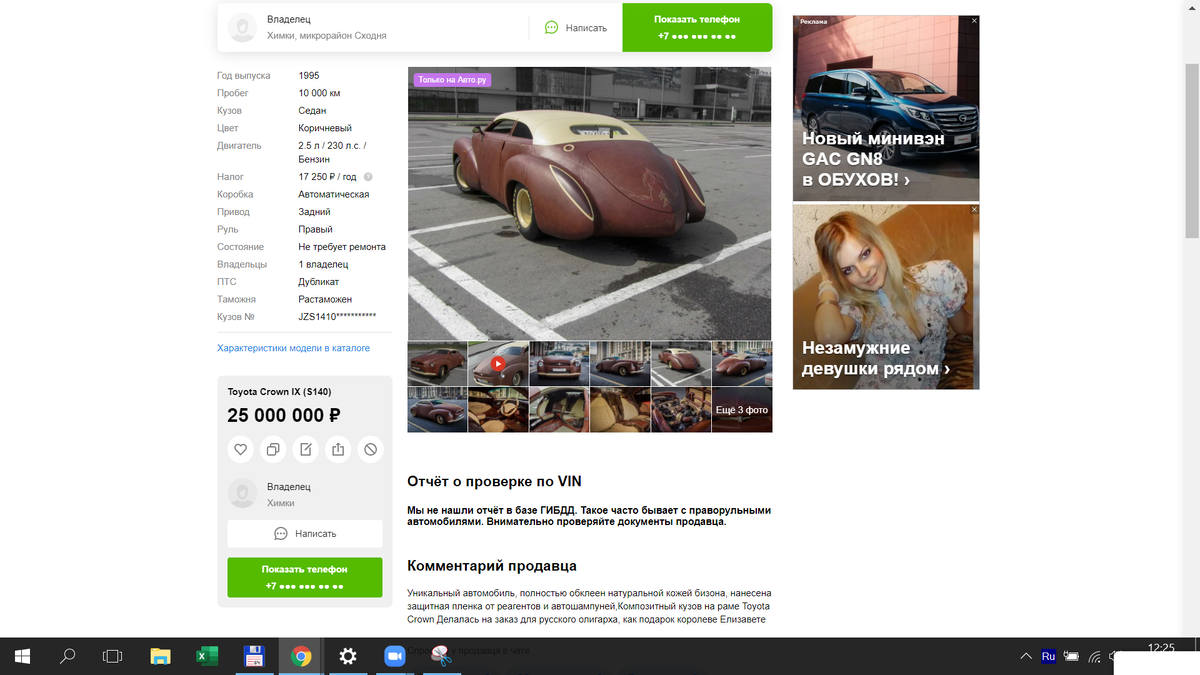1200x675 pixels.
Task: Open the Ещё 3 фото thumbnail
Action: coord(742,410)
